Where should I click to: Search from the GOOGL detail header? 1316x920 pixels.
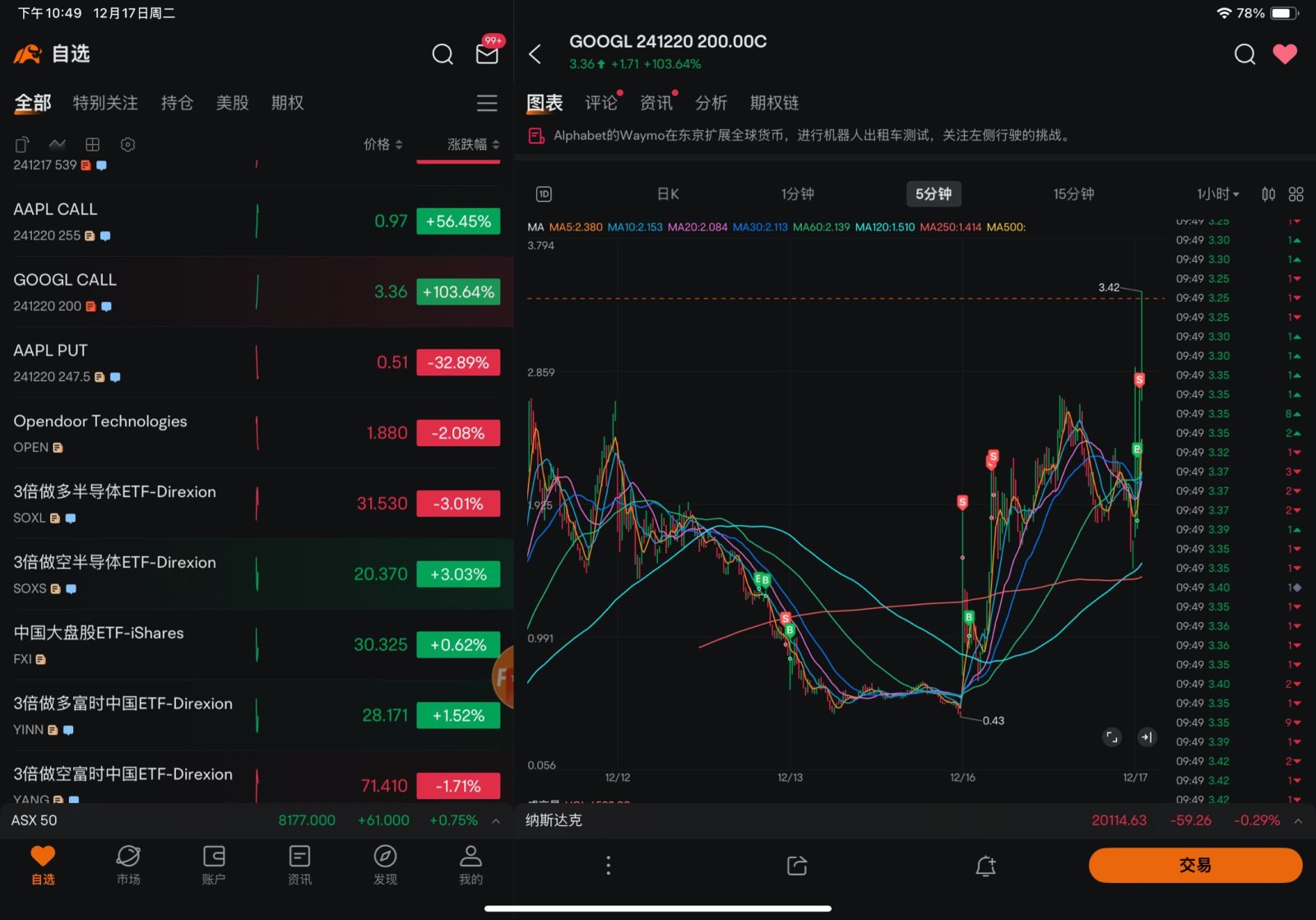click(x=1245, y=54)
